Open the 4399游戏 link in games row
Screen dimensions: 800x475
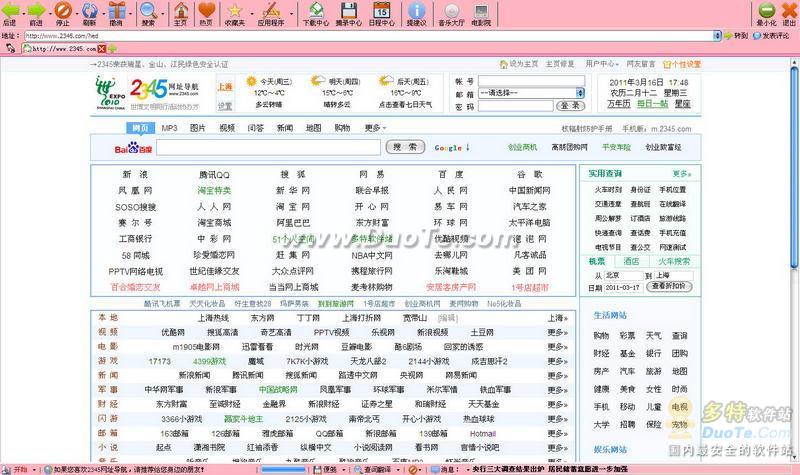pos(209,361)
